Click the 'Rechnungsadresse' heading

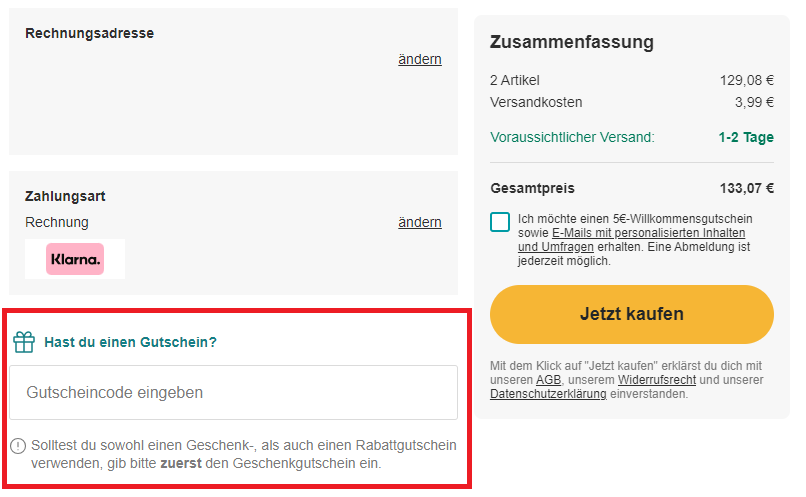(x=89, y=33)
